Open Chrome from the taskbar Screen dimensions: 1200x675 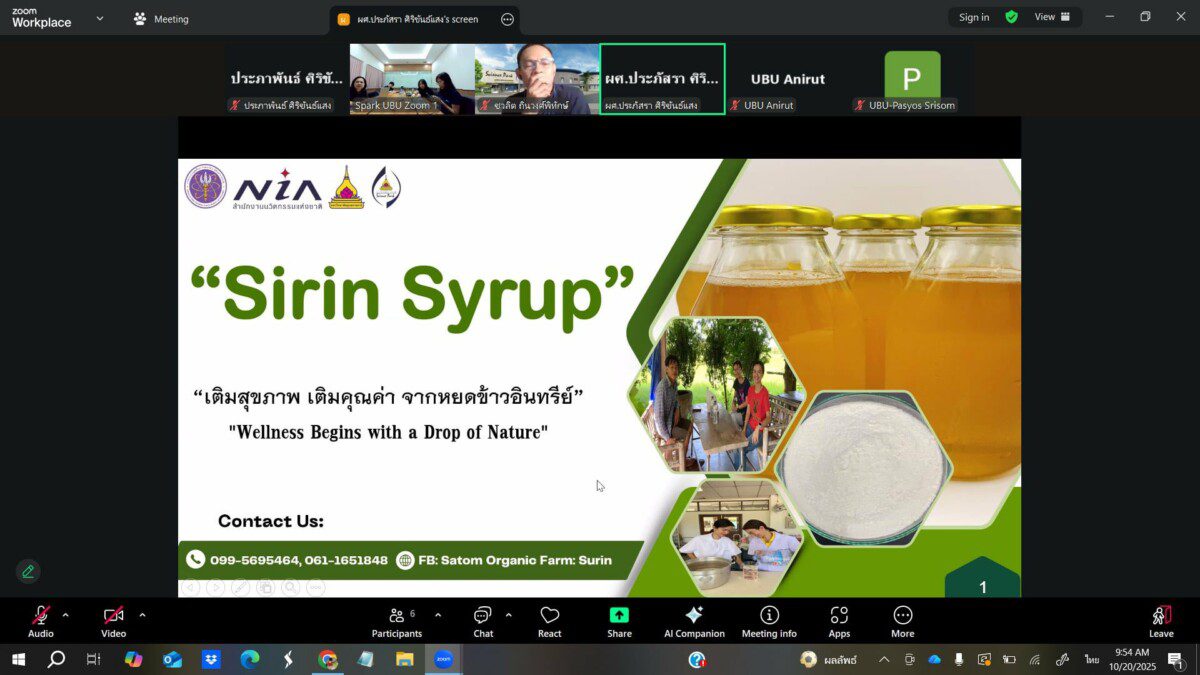[327, 659]
